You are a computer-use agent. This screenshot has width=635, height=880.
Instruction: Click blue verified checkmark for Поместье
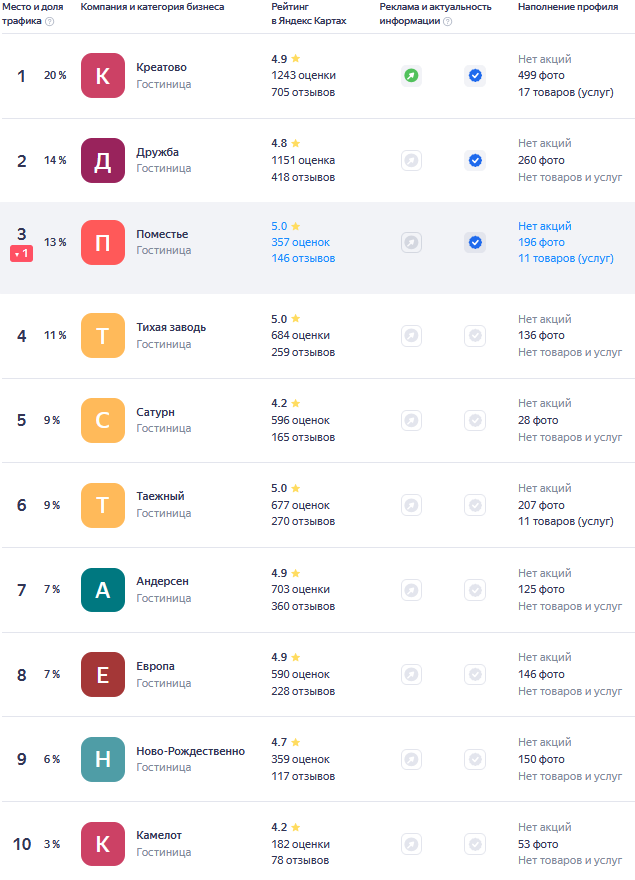(475, 242)
